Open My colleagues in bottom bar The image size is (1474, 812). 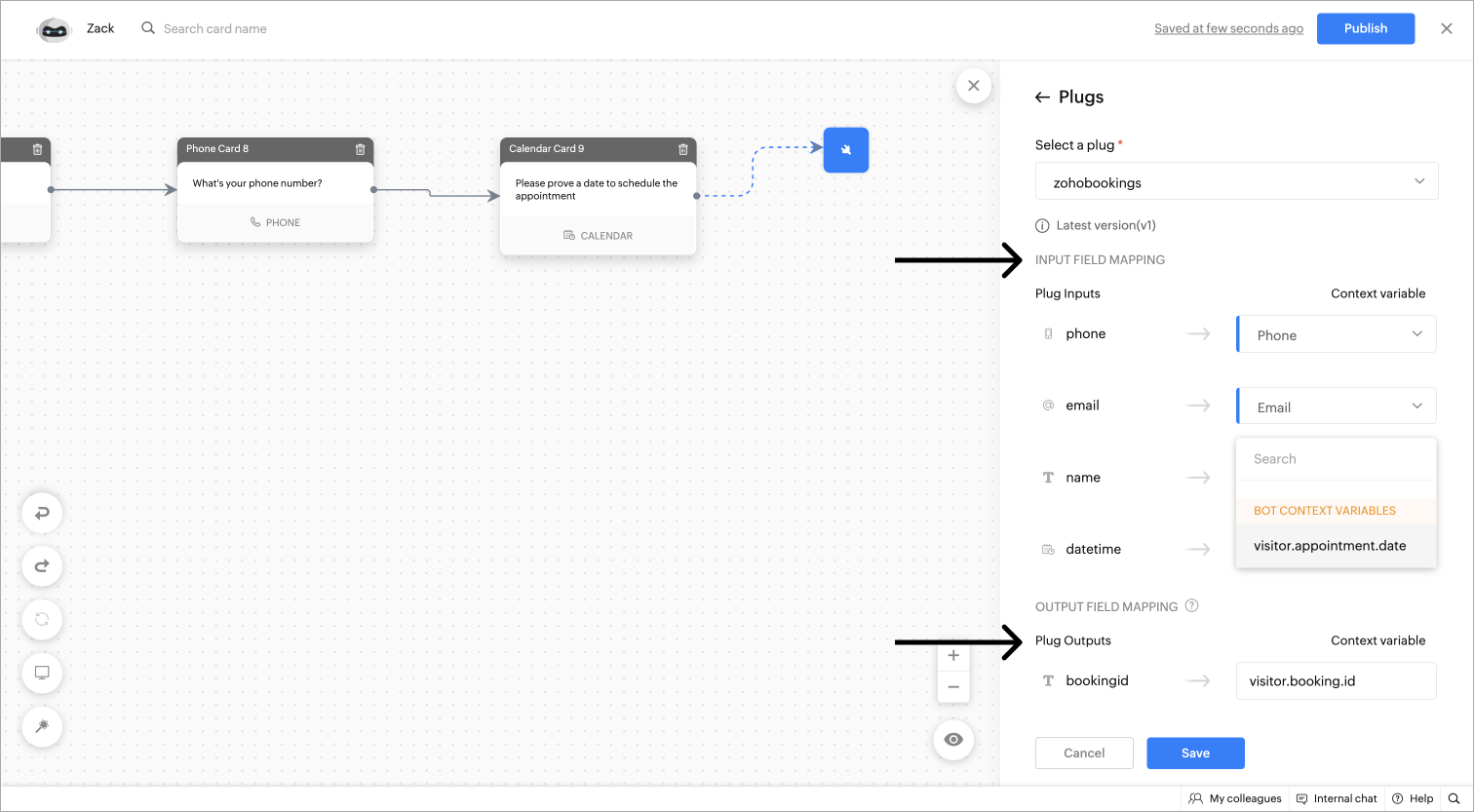(x=1235, y=798)
